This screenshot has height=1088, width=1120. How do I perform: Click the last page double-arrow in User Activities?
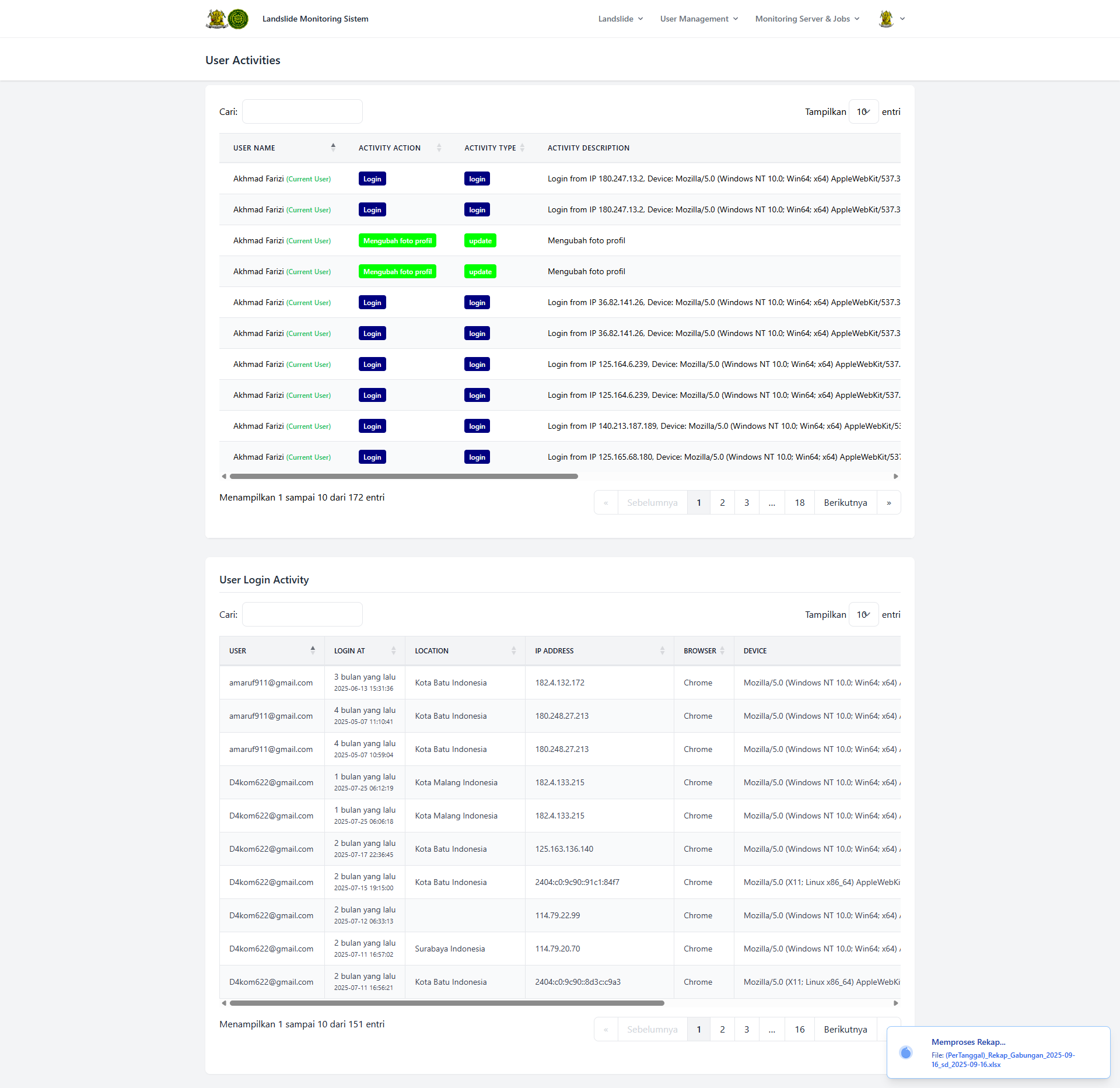pos(888,503)
